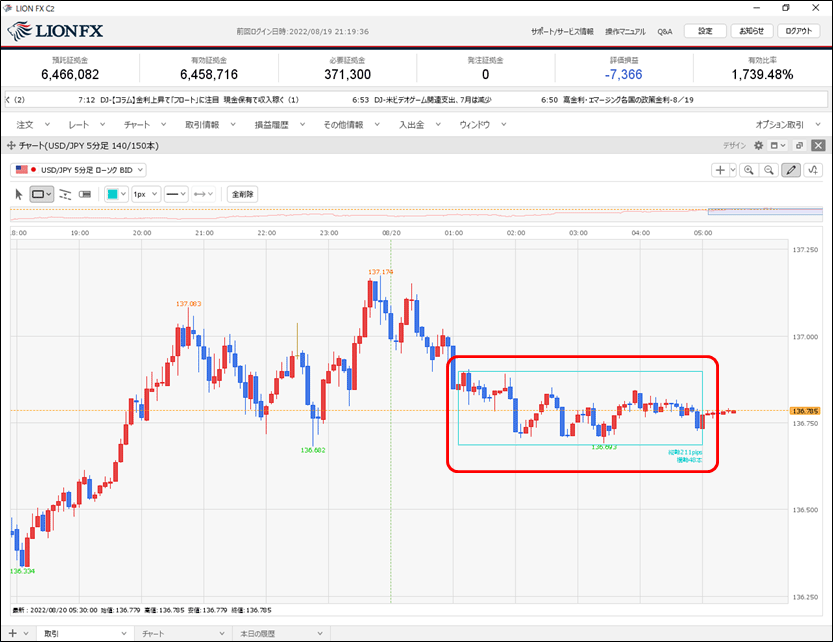833x642 pixels.
Task: Open the chart design gear settings
Action: click(759, 146)
